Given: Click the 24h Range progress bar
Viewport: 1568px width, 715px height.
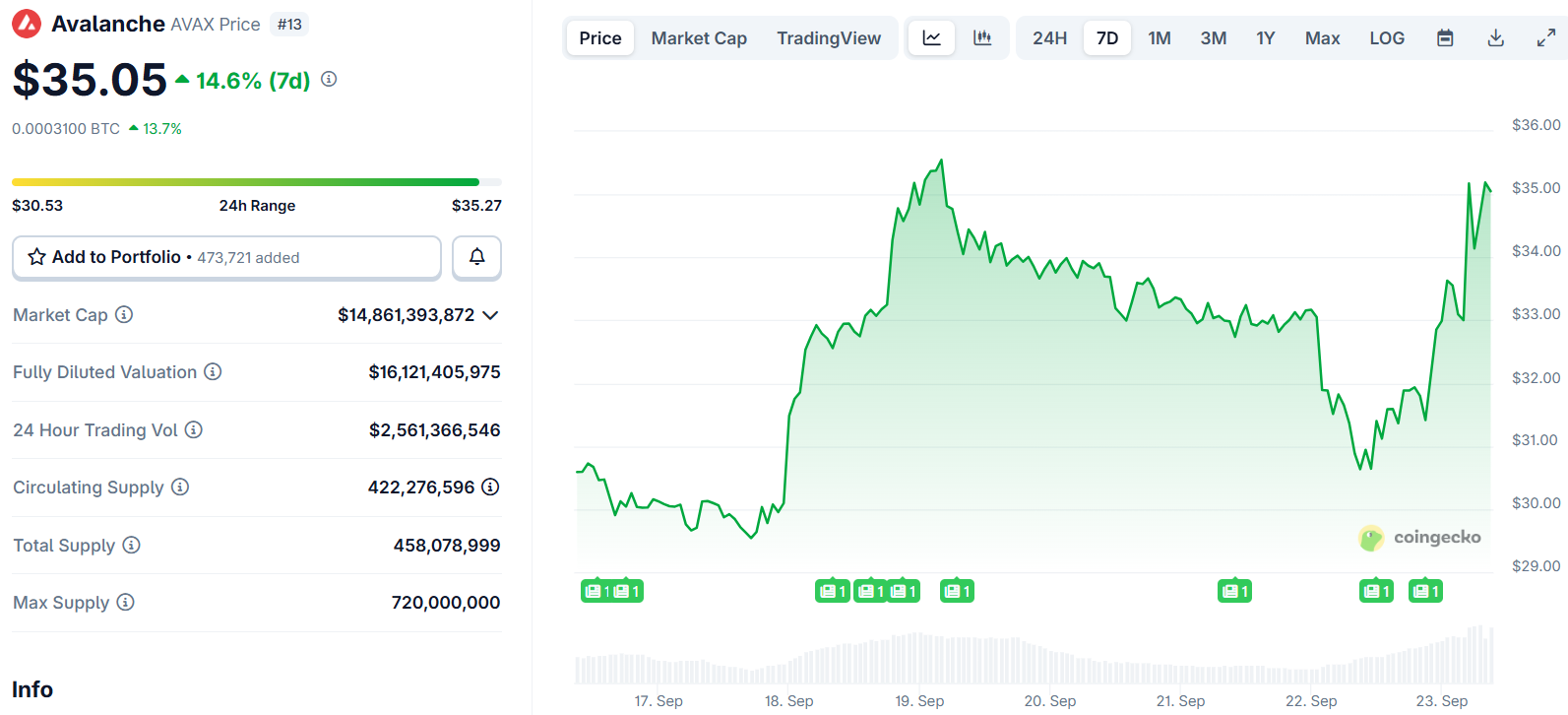Looking at the screenshot, I should (257, 182).
